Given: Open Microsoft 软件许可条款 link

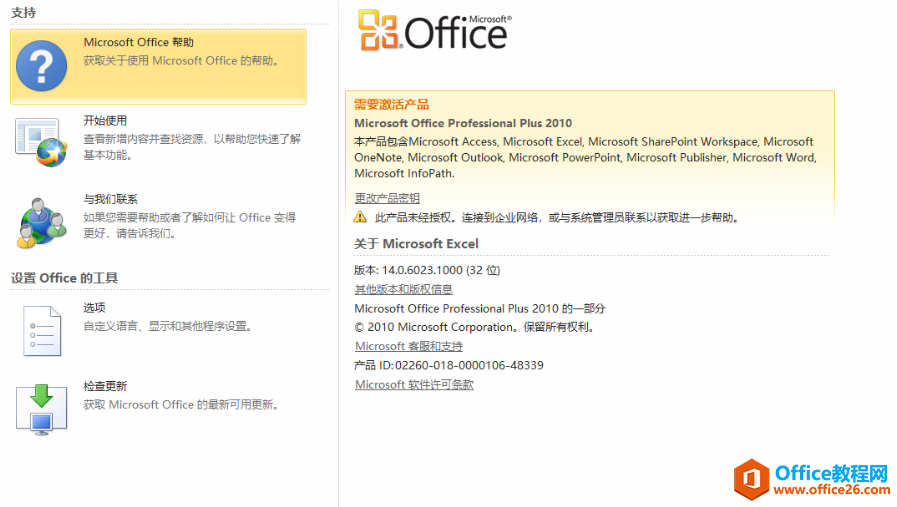Looking at the screenshot, I should [414, 384].
